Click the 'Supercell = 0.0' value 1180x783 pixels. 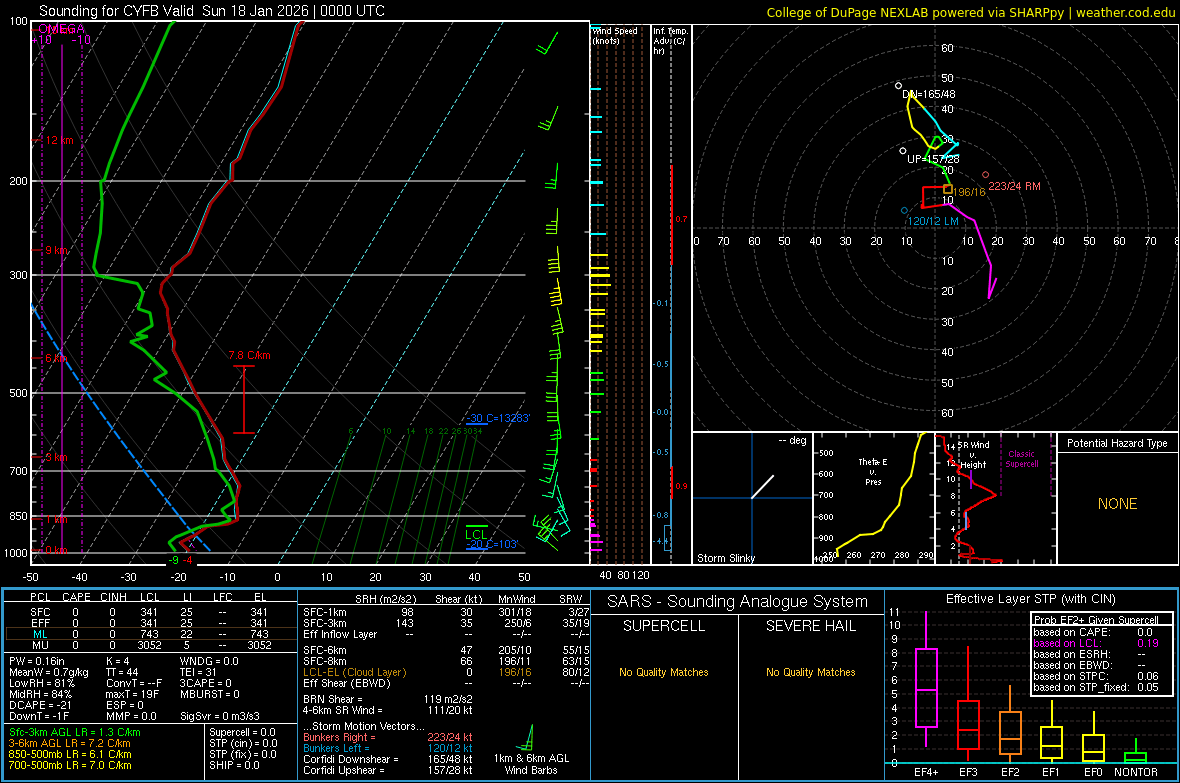coord(242,732)
